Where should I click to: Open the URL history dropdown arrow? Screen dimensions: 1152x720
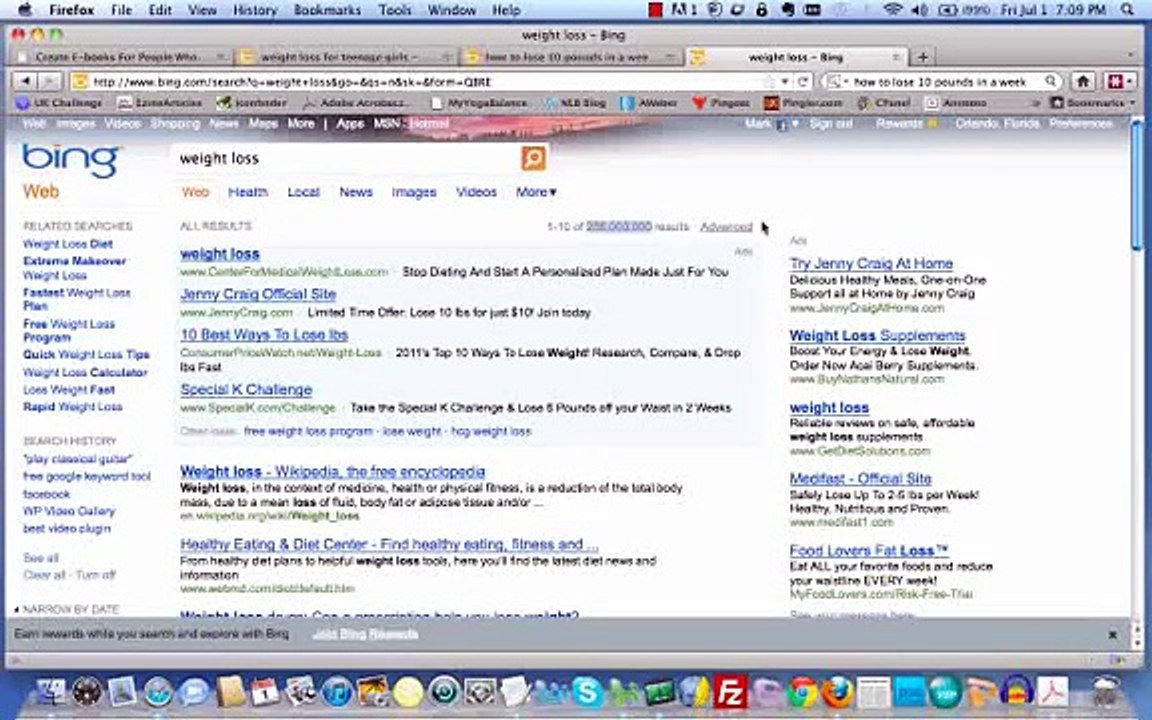coord(785,82)
